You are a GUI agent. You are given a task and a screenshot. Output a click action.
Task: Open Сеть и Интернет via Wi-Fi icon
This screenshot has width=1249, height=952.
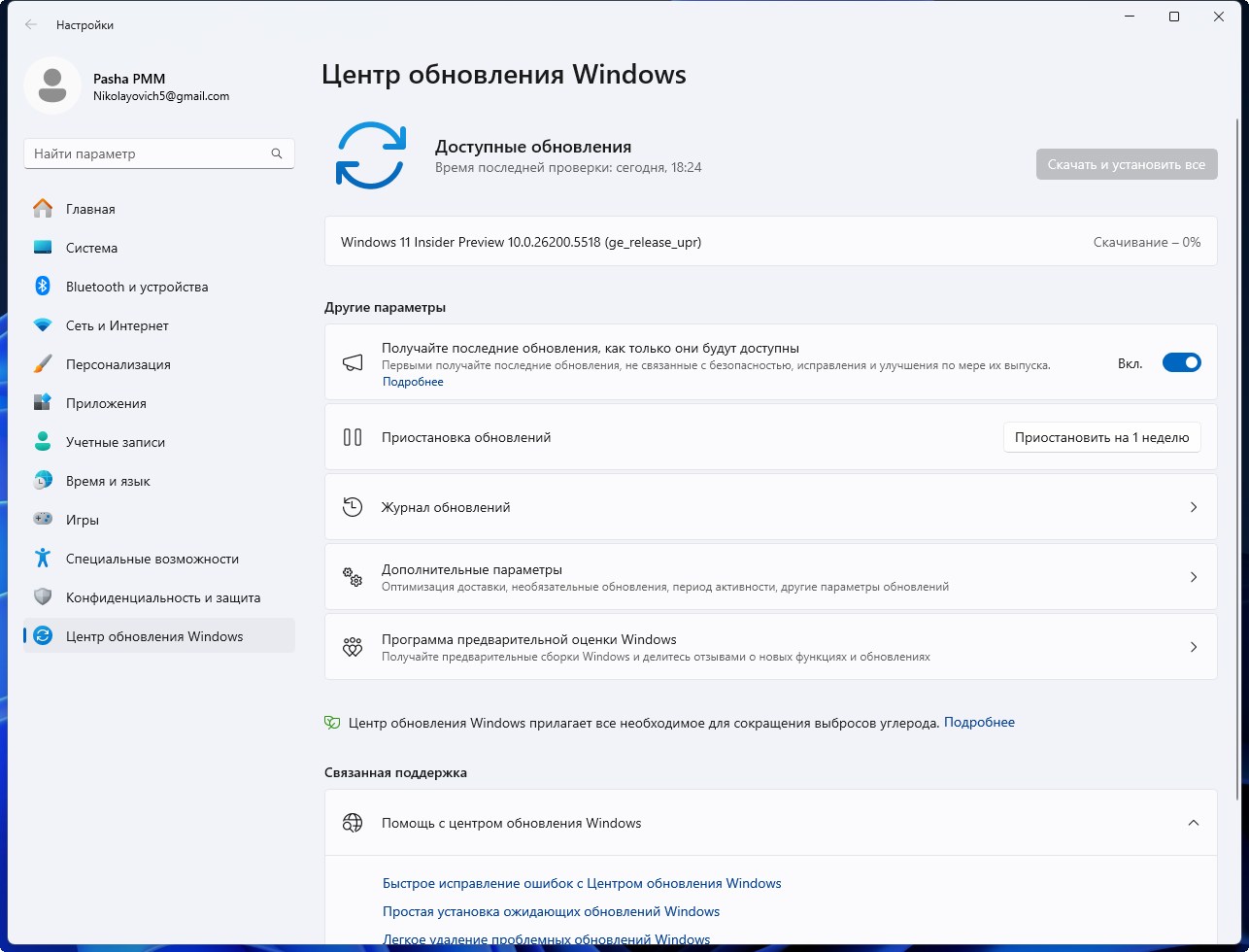tap(43, 325)
